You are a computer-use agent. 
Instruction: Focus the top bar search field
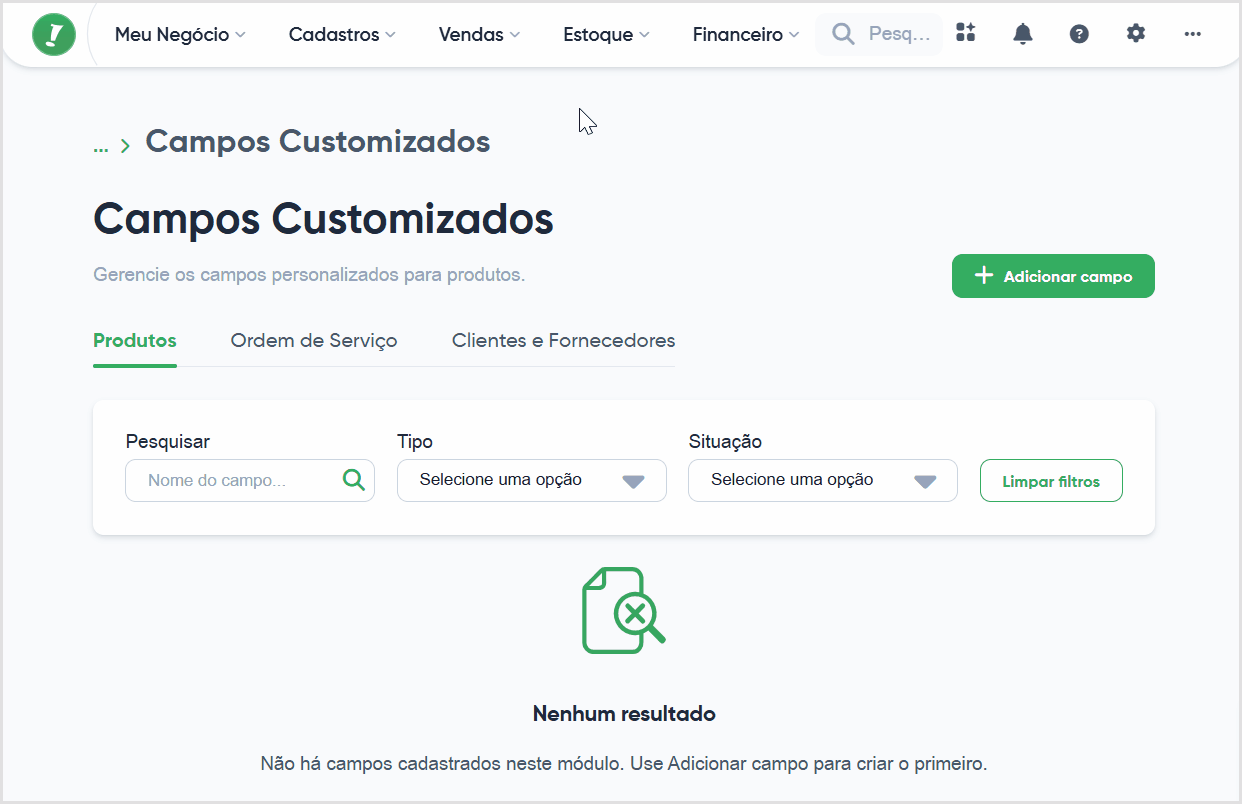point(879,34)
